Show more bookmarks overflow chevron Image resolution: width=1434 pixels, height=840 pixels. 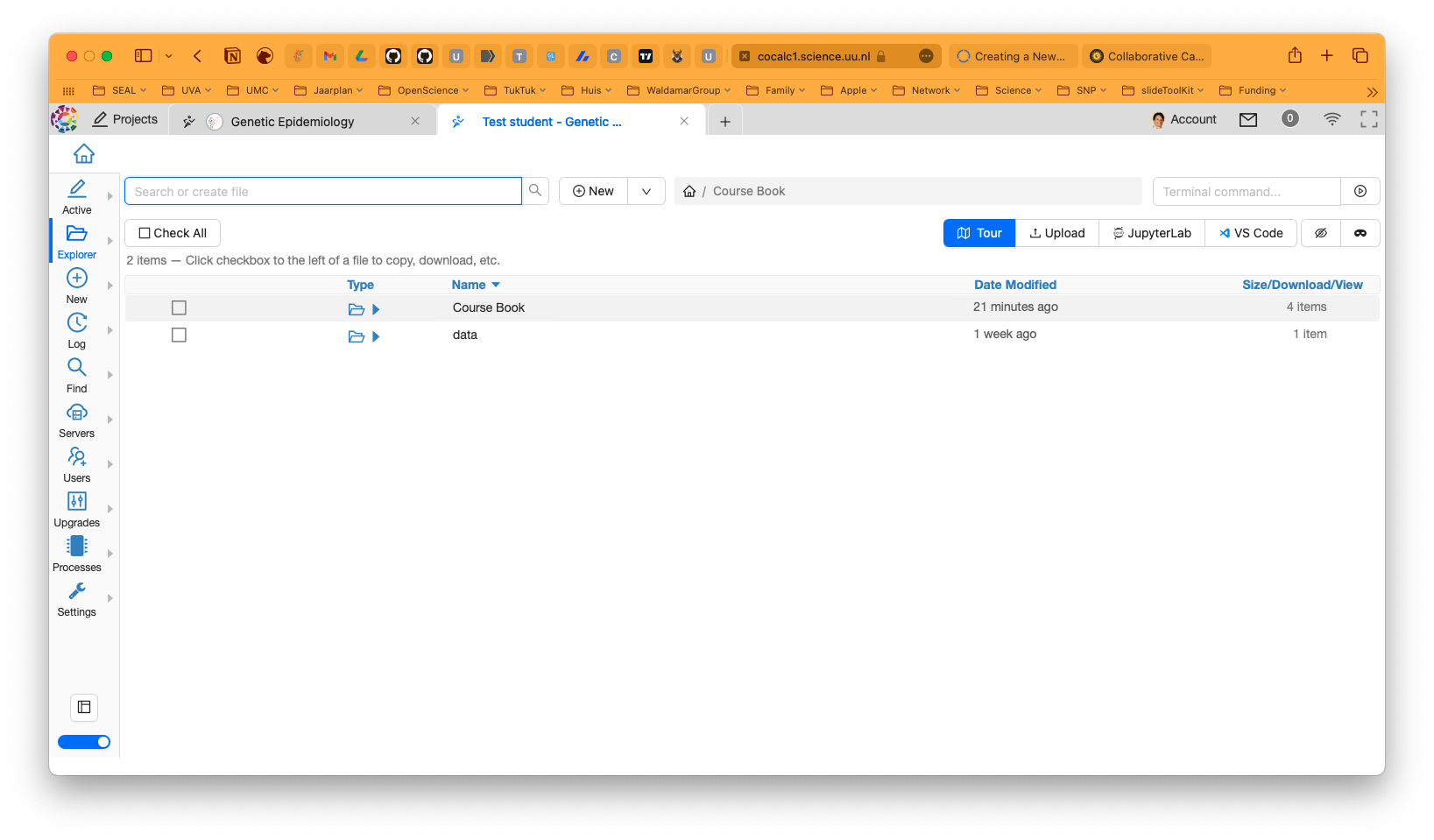click(x=1372, y=92)
